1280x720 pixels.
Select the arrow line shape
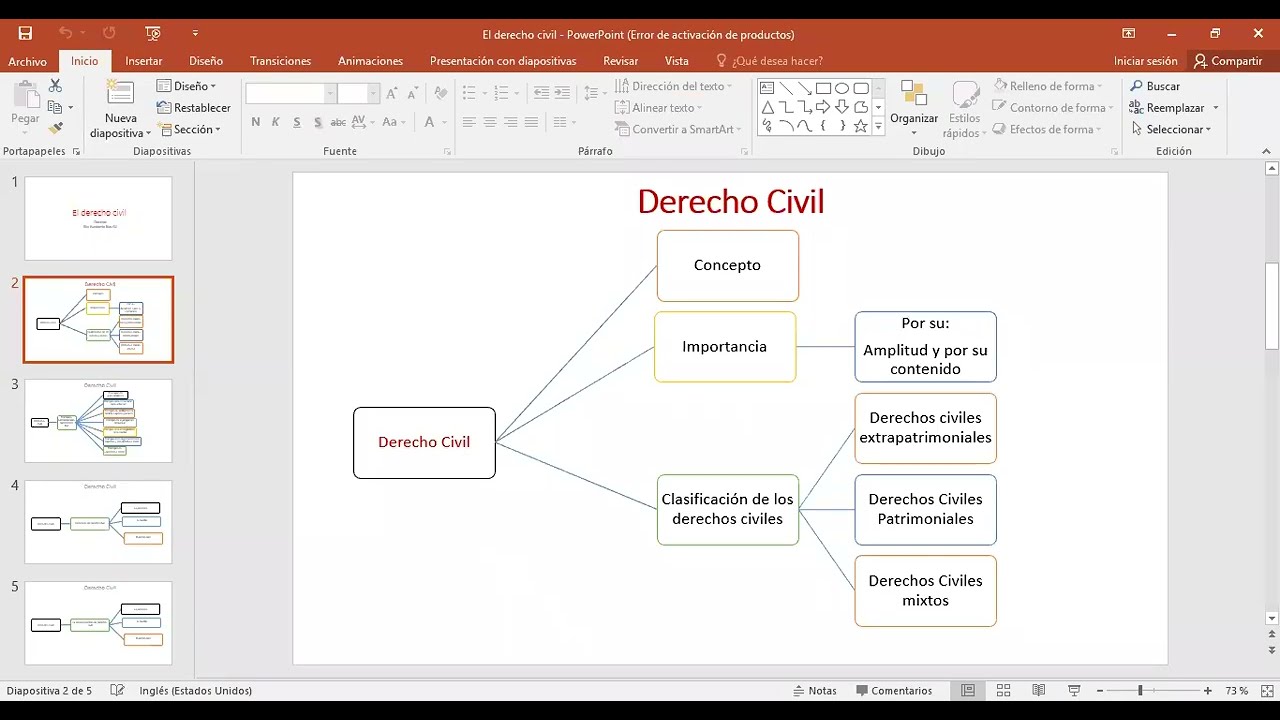click(x=804, y=88)
